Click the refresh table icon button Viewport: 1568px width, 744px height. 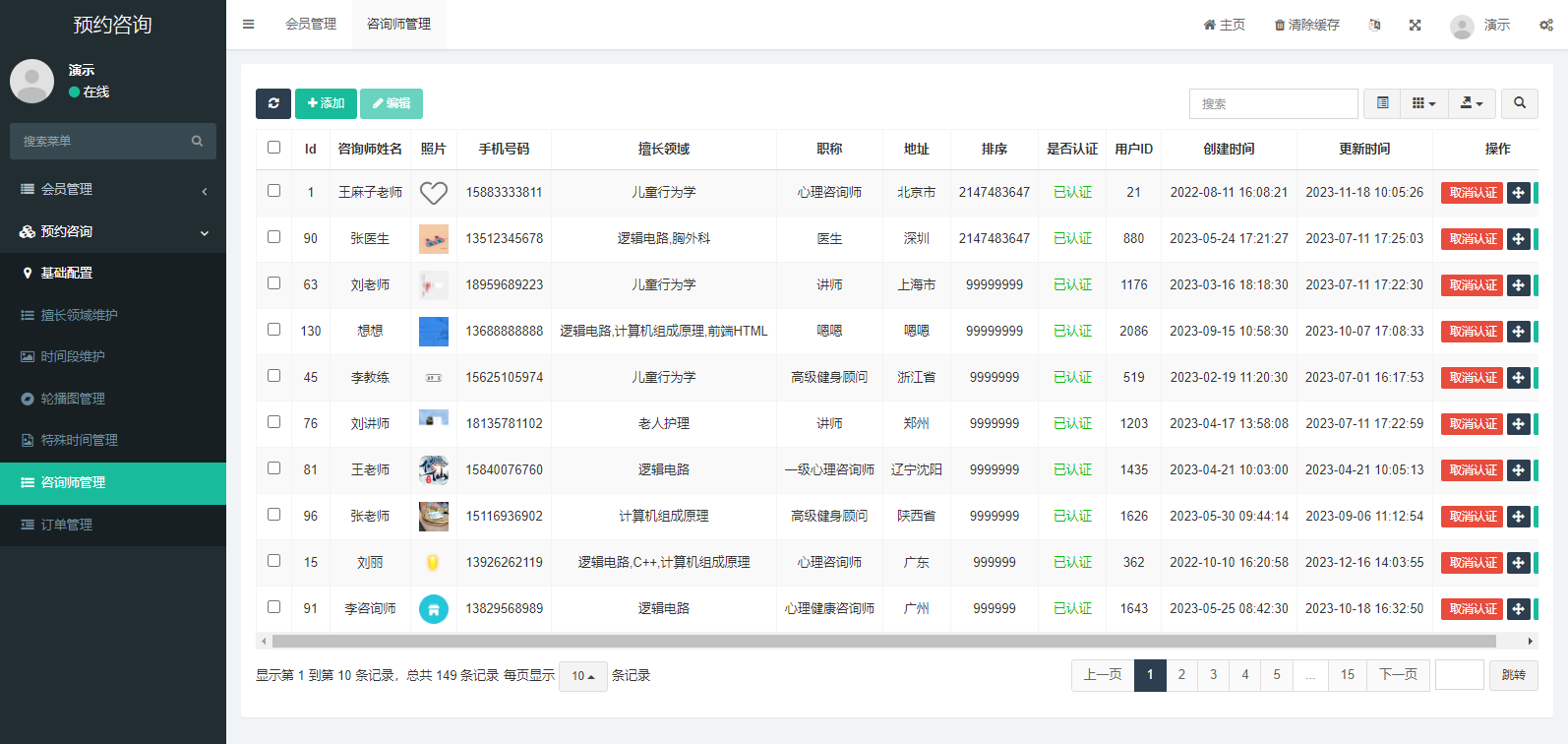point(273,103)
